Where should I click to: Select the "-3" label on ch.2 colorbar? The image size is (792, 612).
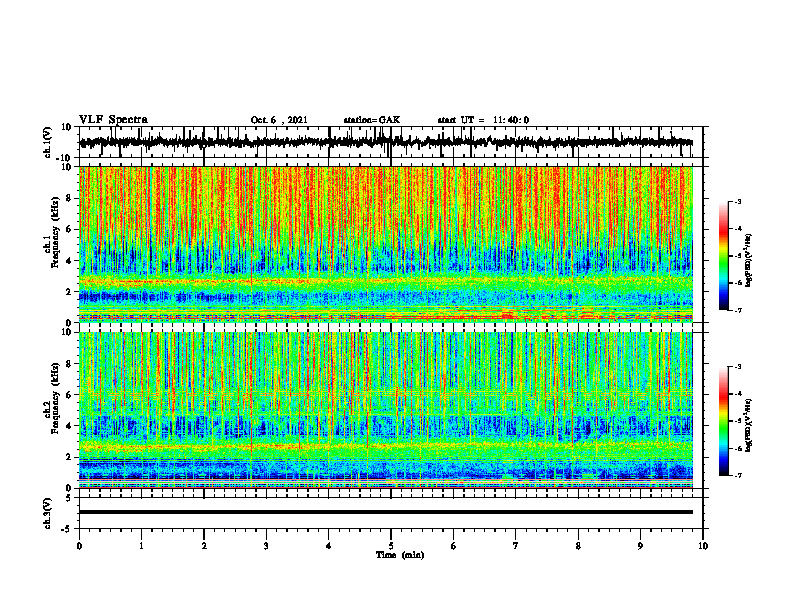pyautogui.click(x=738, y=367)
